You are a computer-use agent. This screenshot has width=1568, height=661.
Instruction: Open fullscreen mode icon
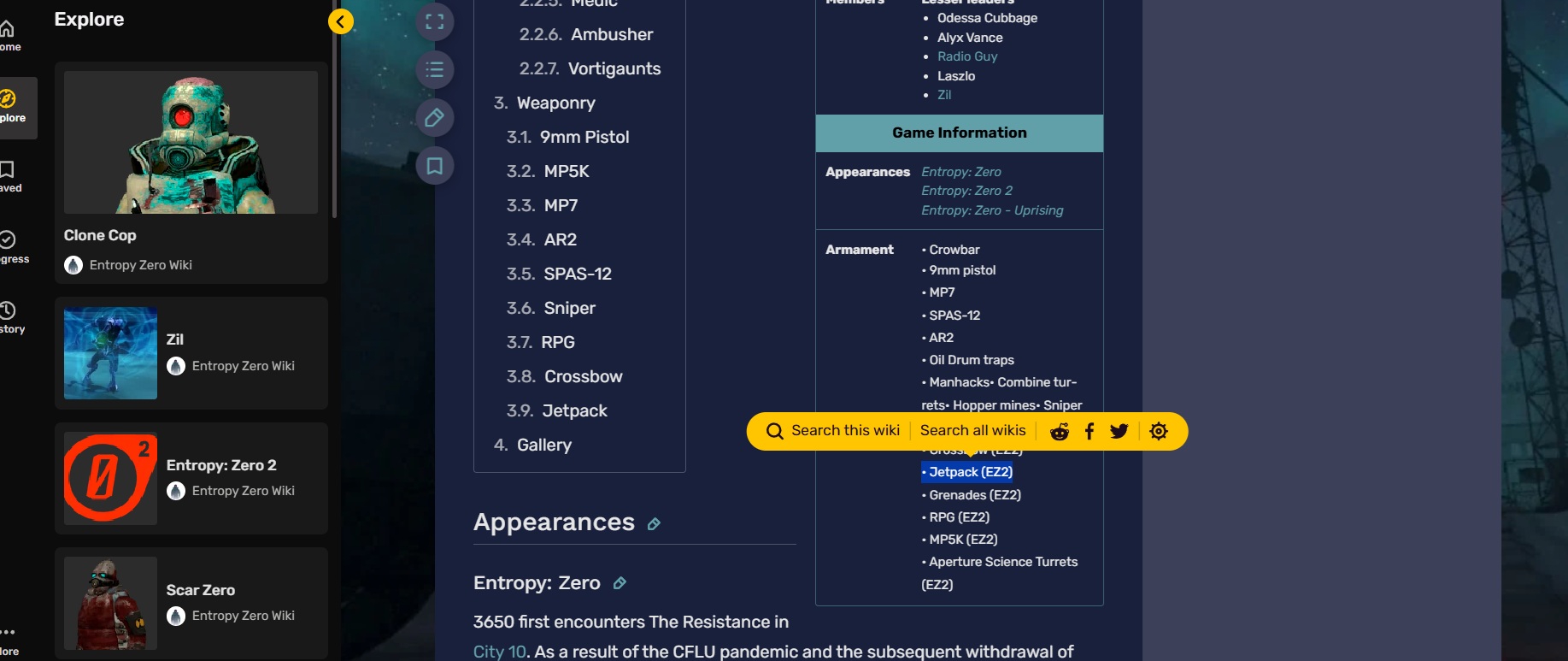coord(434,21)
